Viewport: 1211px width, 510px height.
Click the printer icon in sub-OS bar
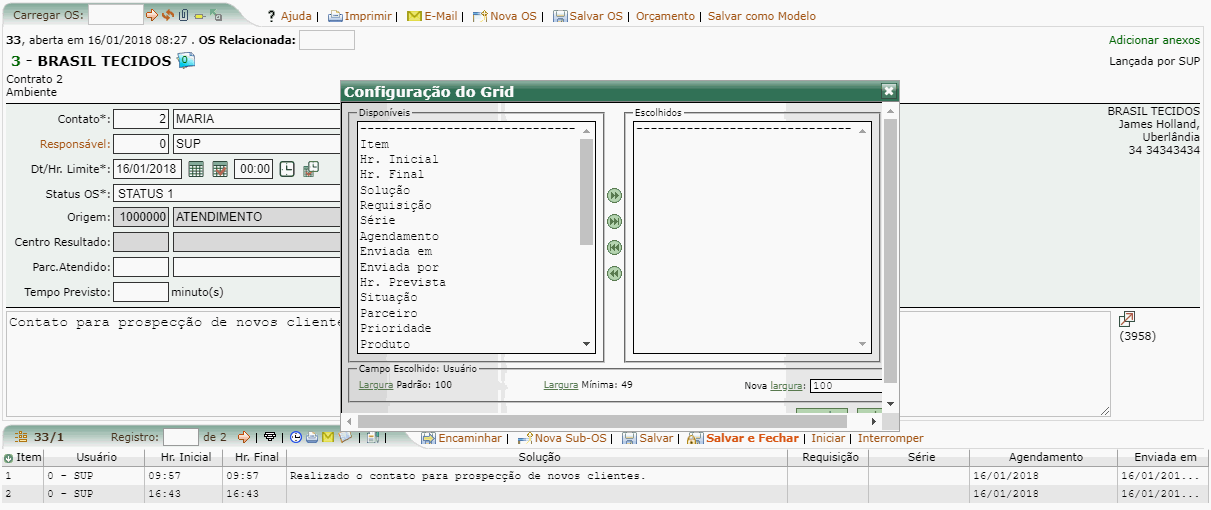pyautogui.click(x=311, y=437)
